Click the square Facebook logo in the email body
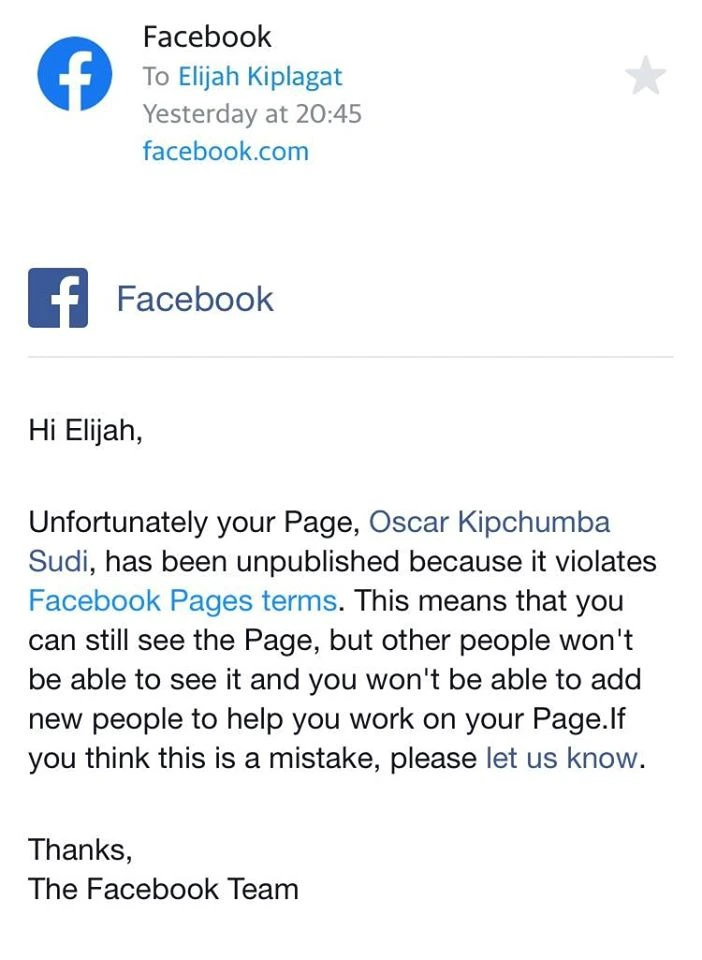The width and height of the screenshot is (702, 960). 58,298
